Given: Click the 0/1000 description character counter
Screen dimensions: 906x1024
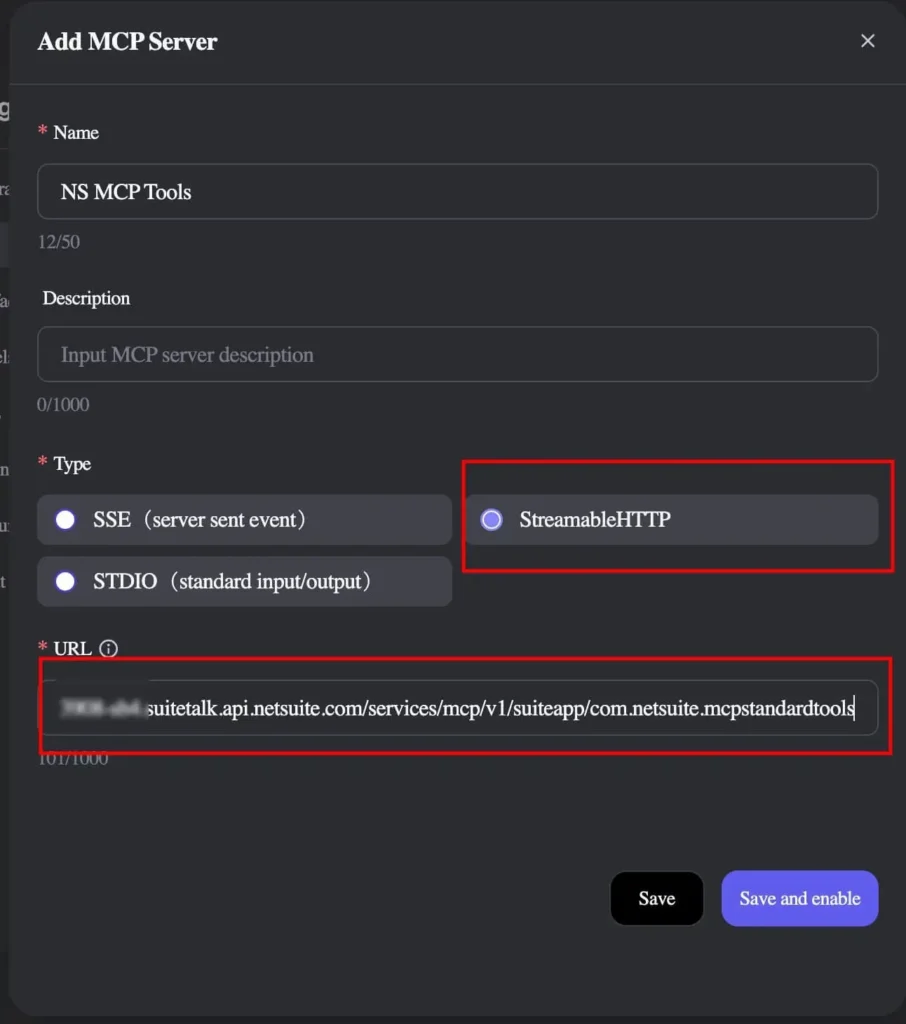Looking at the screenshot, I should 63,405.
